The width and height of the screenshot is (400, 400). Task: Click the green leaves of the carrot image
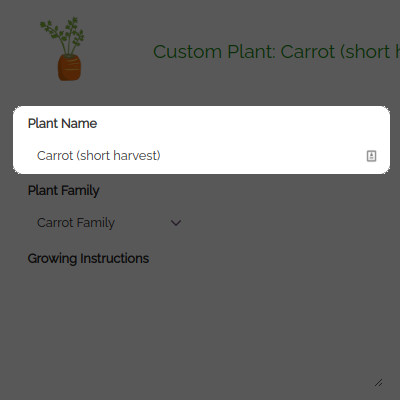62,36
